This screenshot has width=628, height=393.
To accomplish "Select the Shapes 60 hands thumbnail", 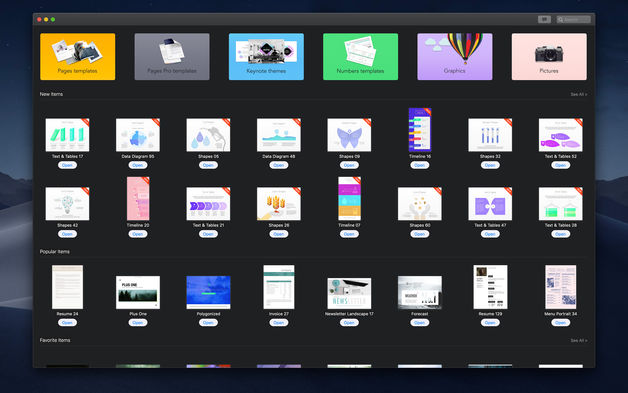I will click(420, 204).
